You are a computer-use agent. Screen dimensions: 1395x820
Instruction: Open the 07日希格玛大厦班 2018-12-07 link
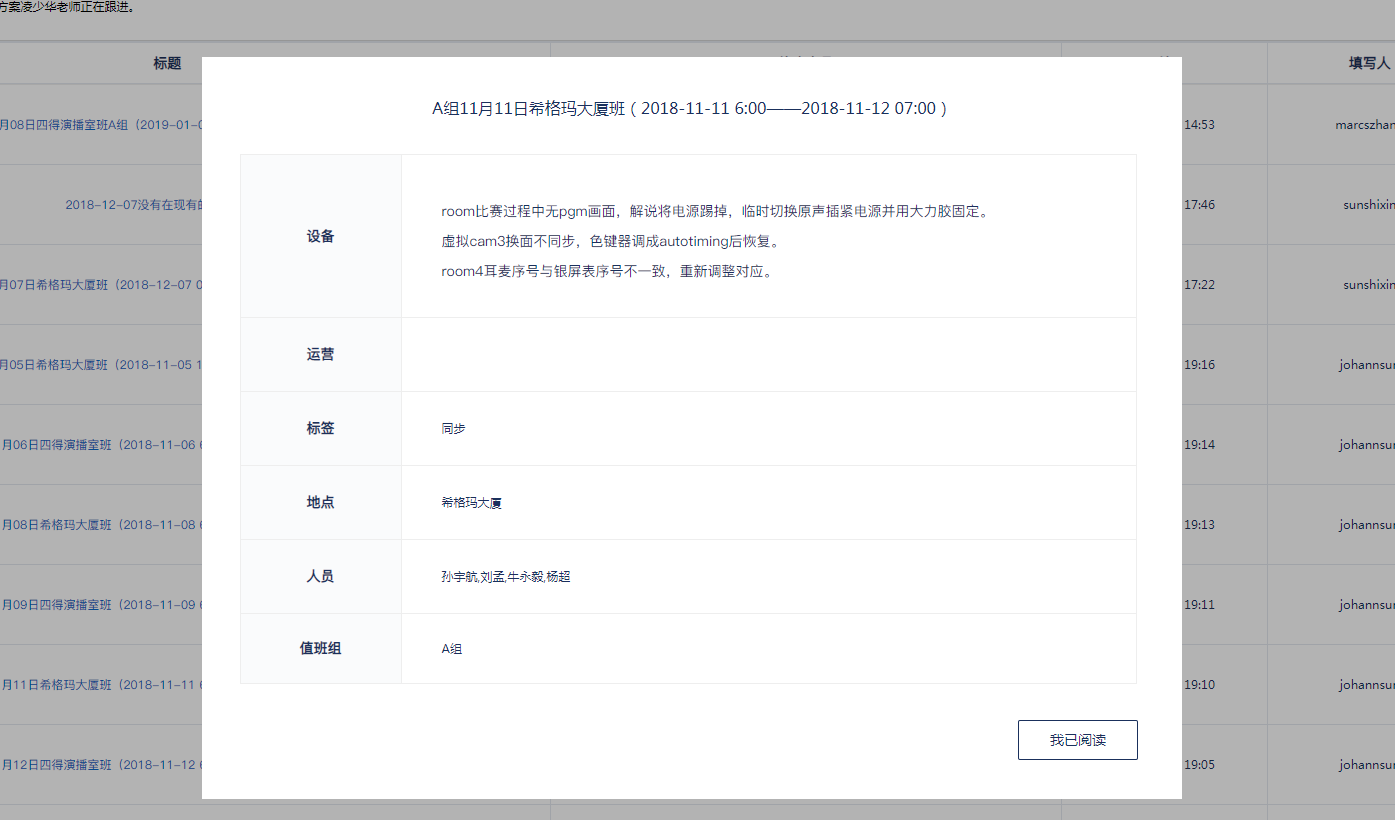[x=101, y=285]
